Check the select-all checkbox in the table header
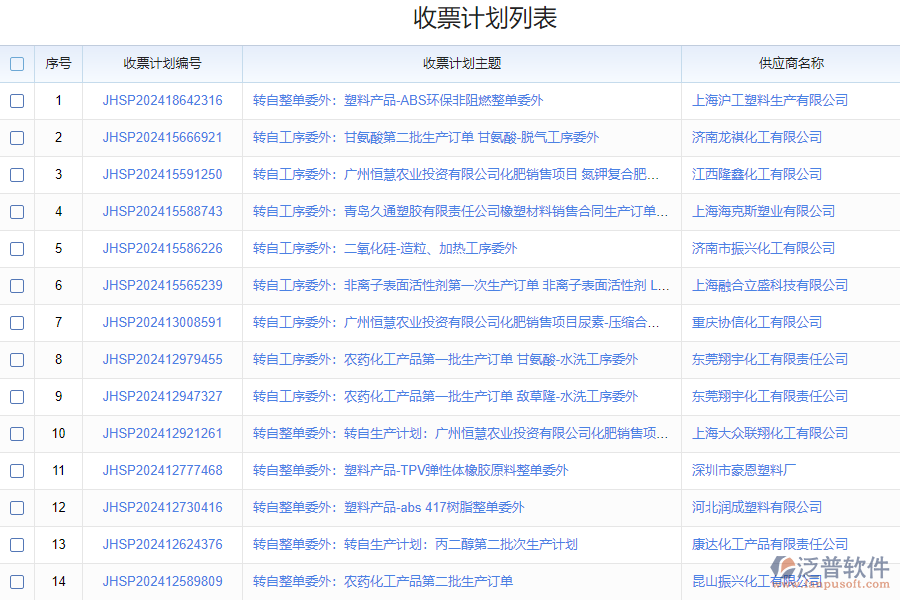This screenshot has width=900, height=600. pyautogui.click(x=16, y=63)
